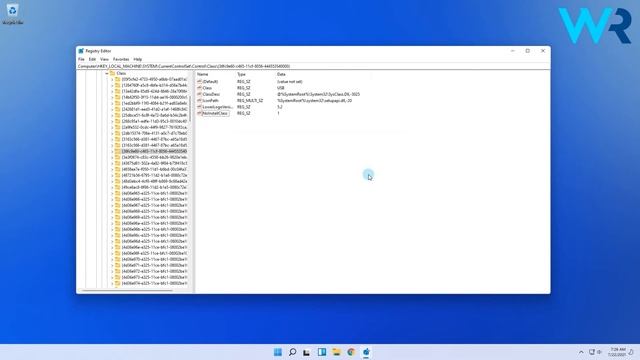This screenshot has width=640, height=360.
Task: Click the tree pane vertical scrollbar
Action: coord(191,108)
